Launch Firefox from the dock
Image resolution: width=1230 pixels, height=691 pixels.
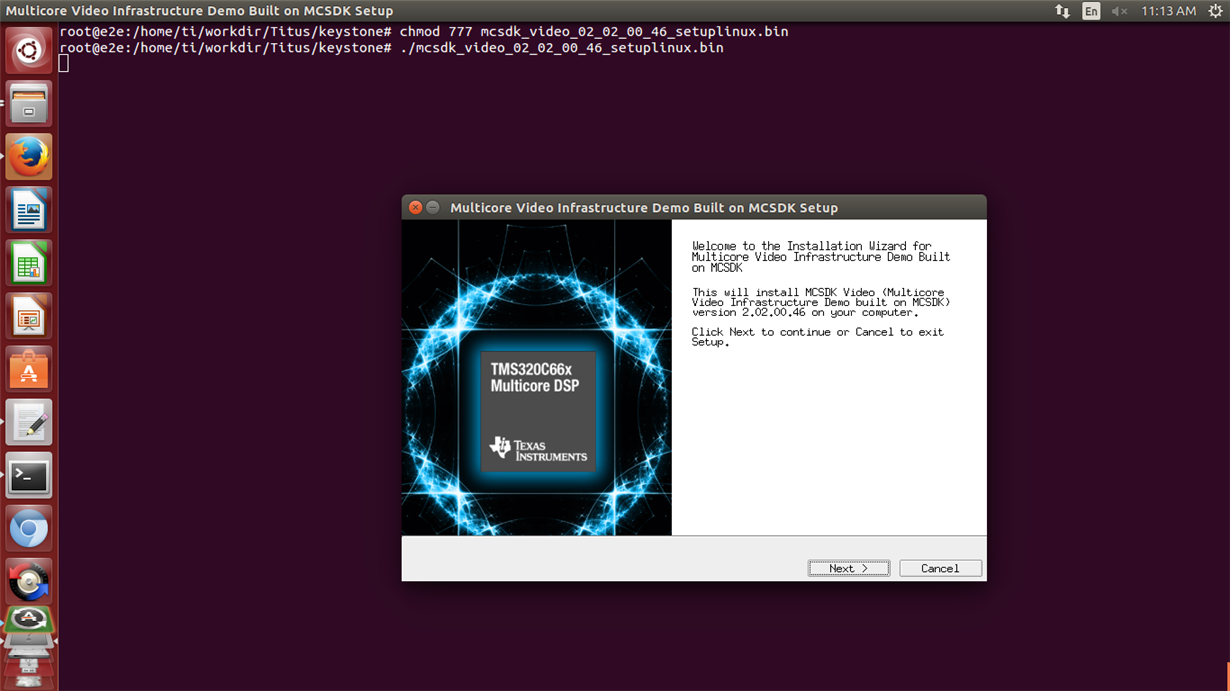coord(29,156)
